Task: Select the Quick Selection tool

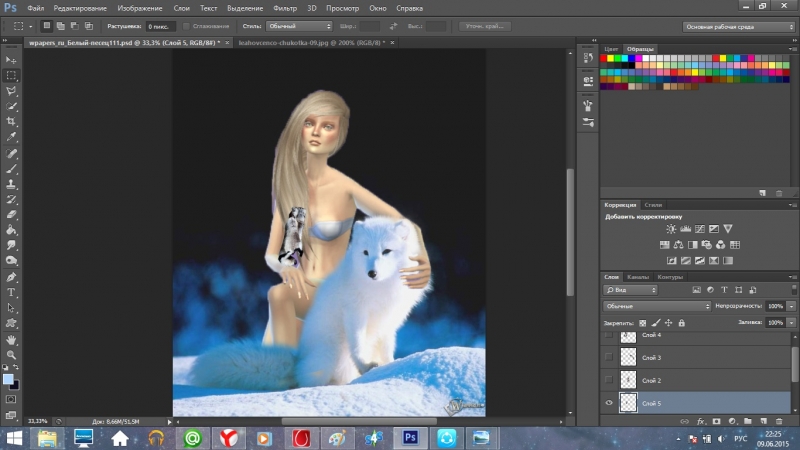Action: [x=11, y=106]
